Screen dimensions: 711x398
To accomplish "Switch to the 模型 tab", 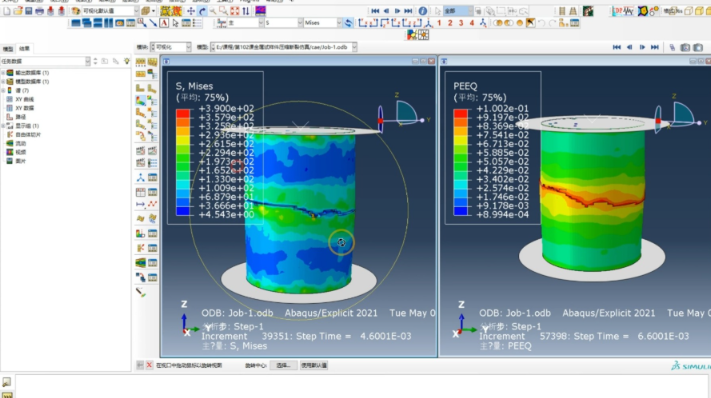I will coord(8,49).
